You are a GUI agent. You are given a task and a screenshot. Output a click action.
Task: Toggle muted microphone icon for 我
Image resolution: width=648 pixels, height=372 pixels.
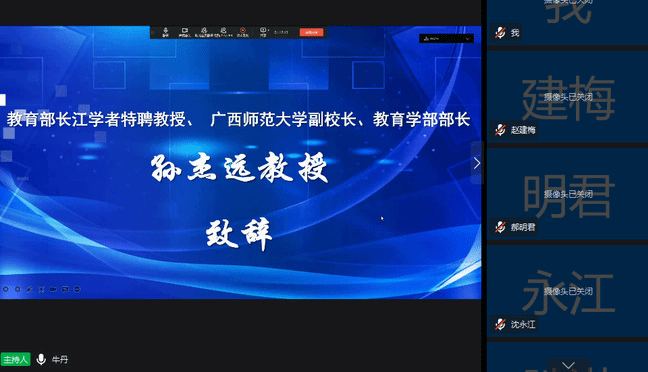click(500, 33)
